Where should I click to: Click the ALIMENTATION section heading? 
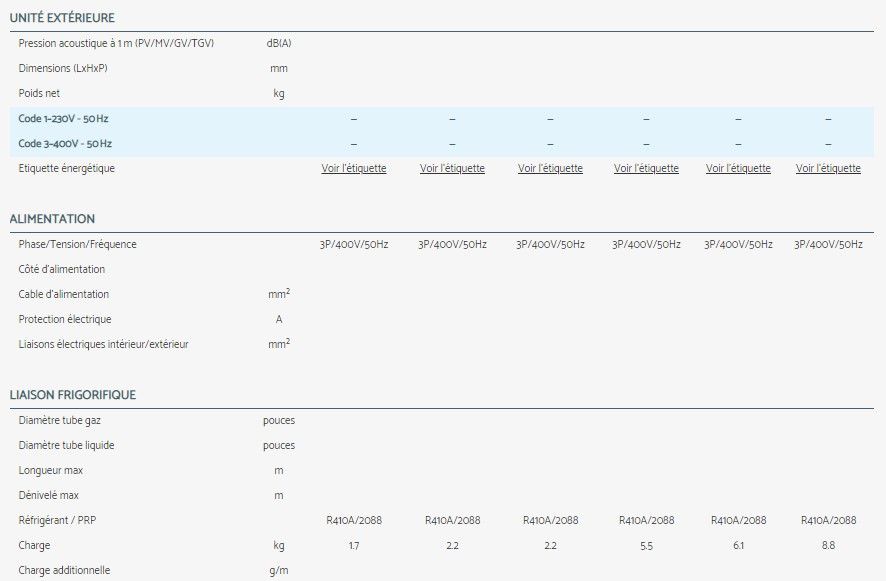click(x=52, y=219)
